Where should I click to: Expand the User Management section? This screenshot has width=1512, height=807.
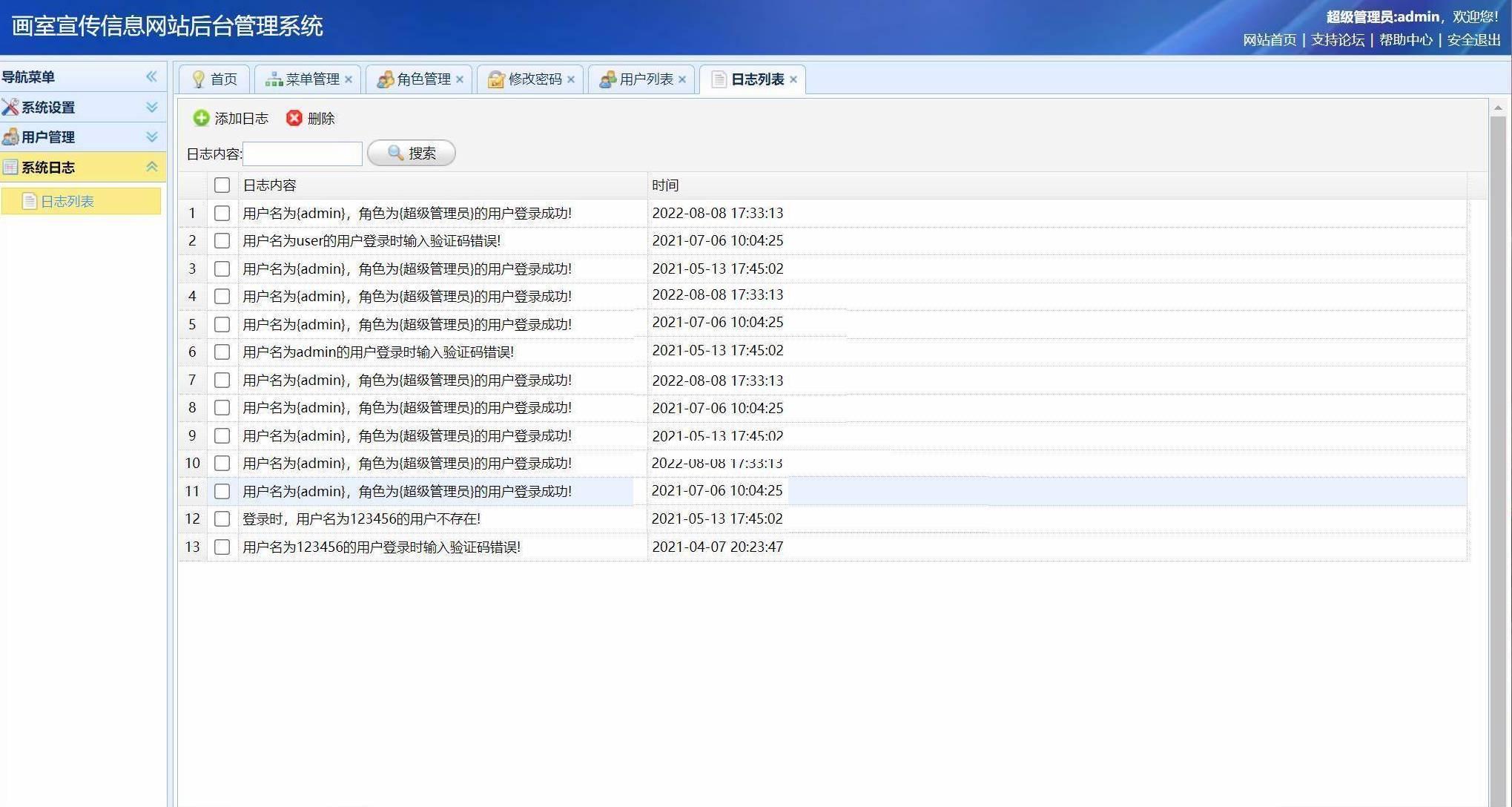tap(152, 137)
